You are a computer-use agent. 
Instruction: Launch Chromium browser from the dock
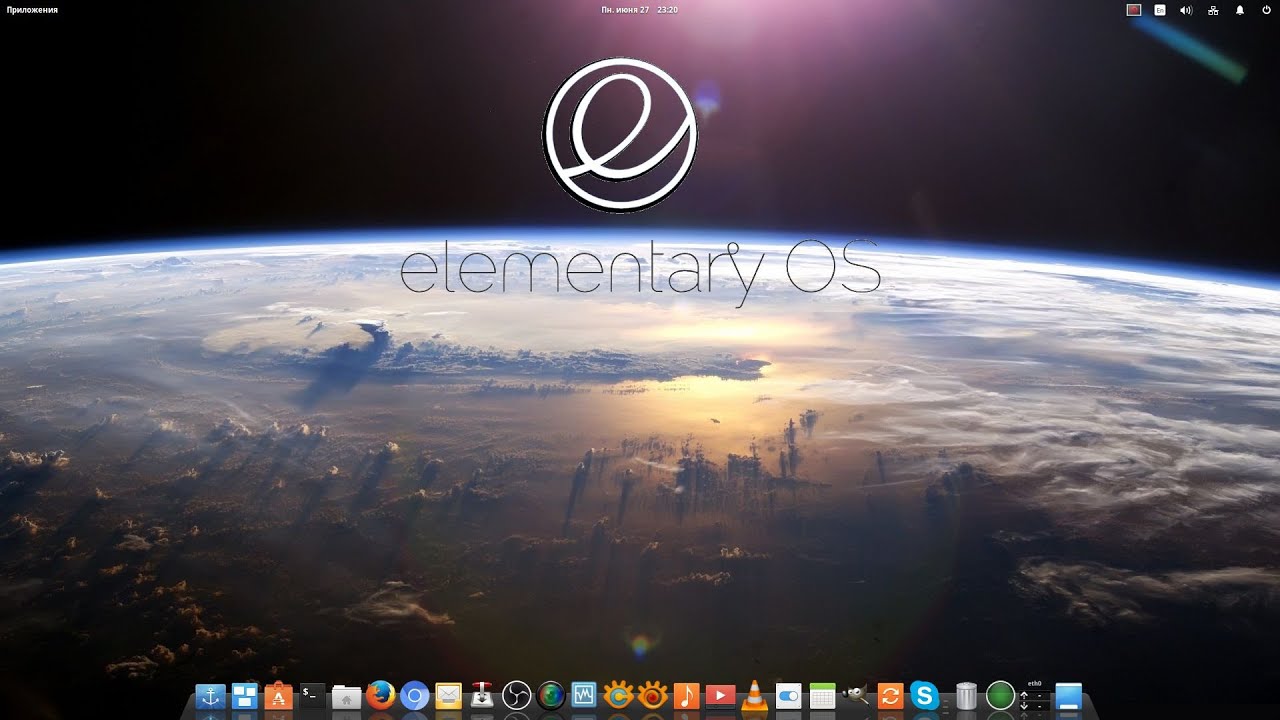point(414,696)
